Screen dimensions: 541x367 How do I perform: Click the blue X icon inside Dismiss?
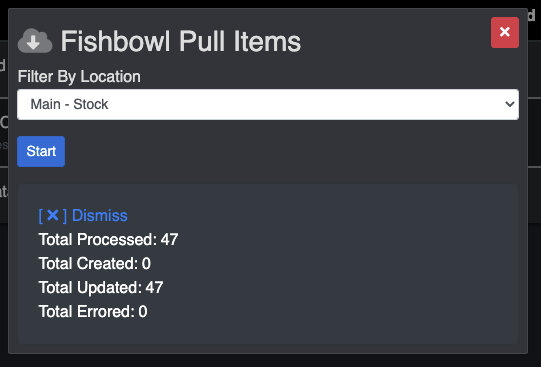pos(52,215)
